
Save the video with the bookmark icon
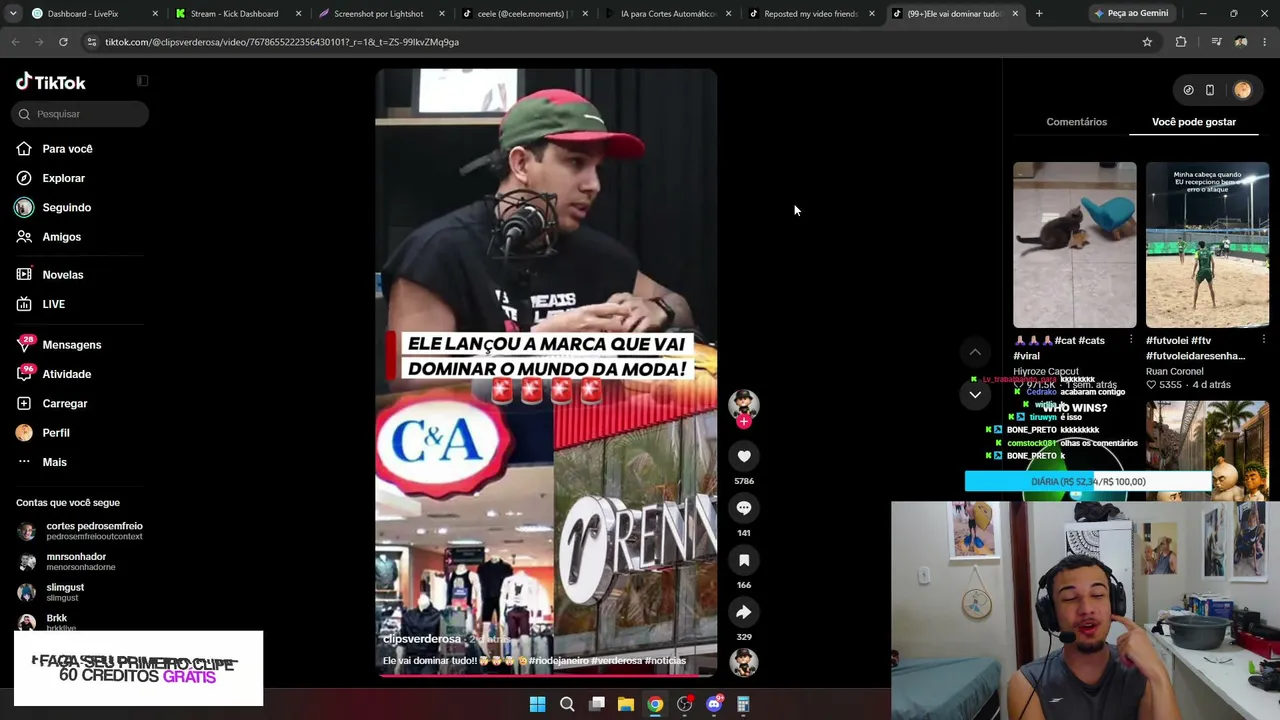tap(744, 560)
